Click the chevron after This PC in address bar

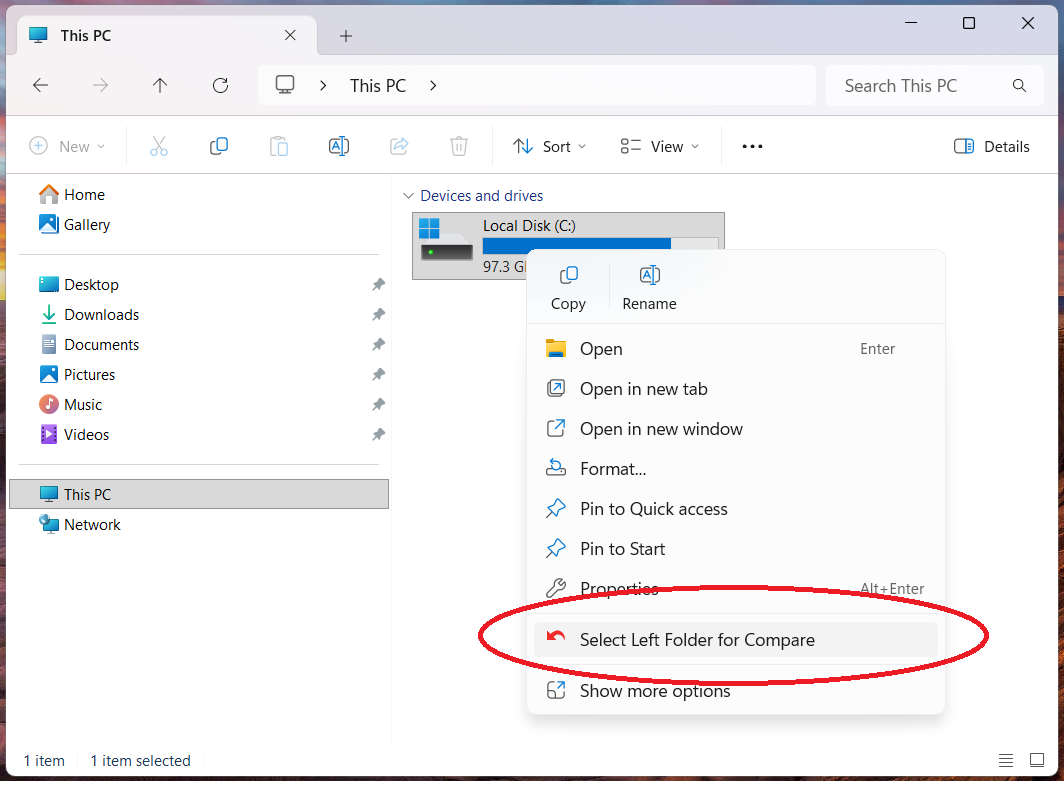[433, 85]
